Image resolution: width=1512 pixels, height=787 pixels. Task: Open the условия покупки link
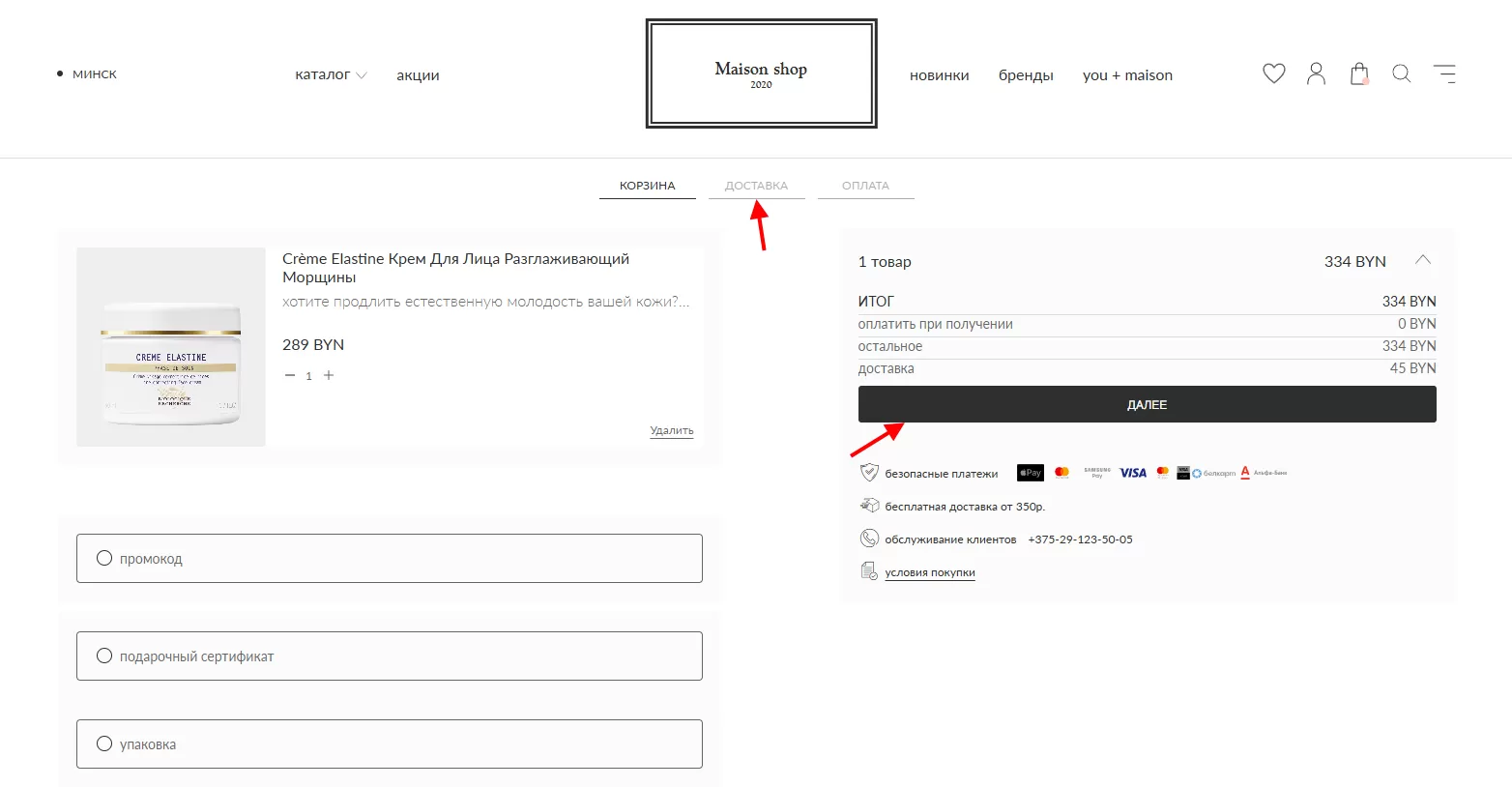(929, 572)
